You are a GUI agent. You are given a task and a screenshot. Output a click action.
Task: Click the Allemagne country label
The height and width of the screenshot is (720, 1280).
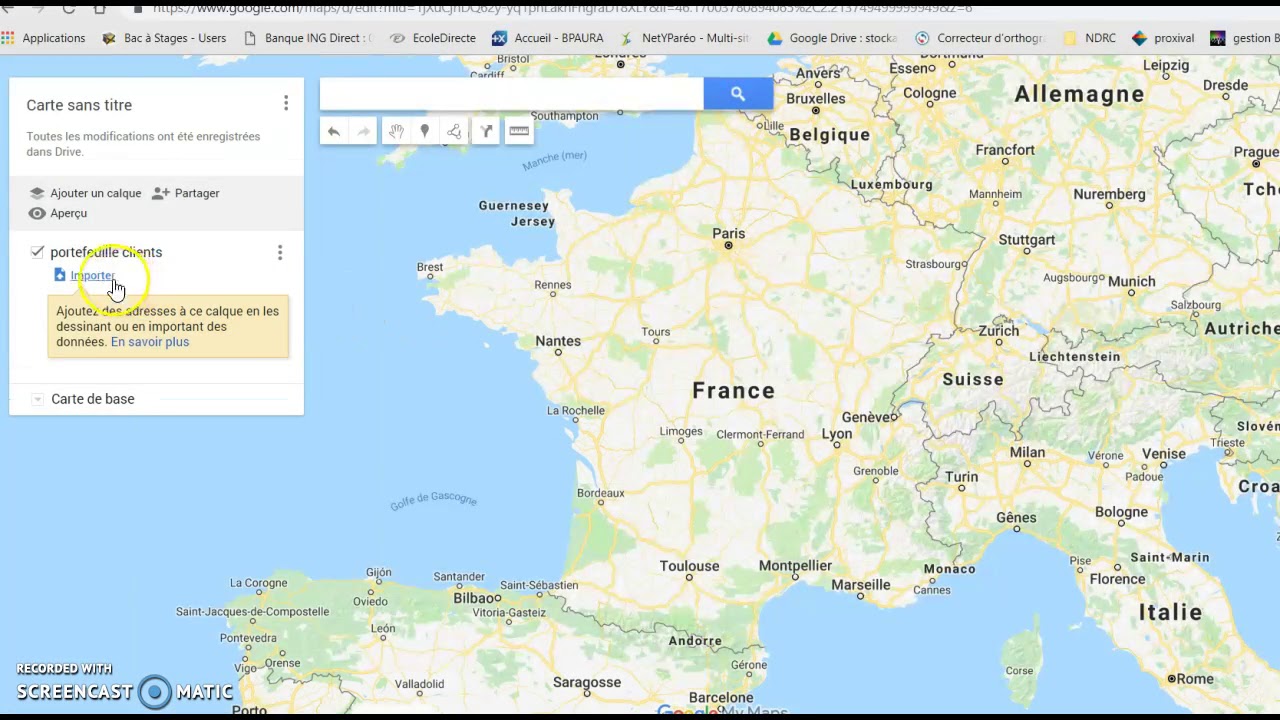click(1079, 94)
